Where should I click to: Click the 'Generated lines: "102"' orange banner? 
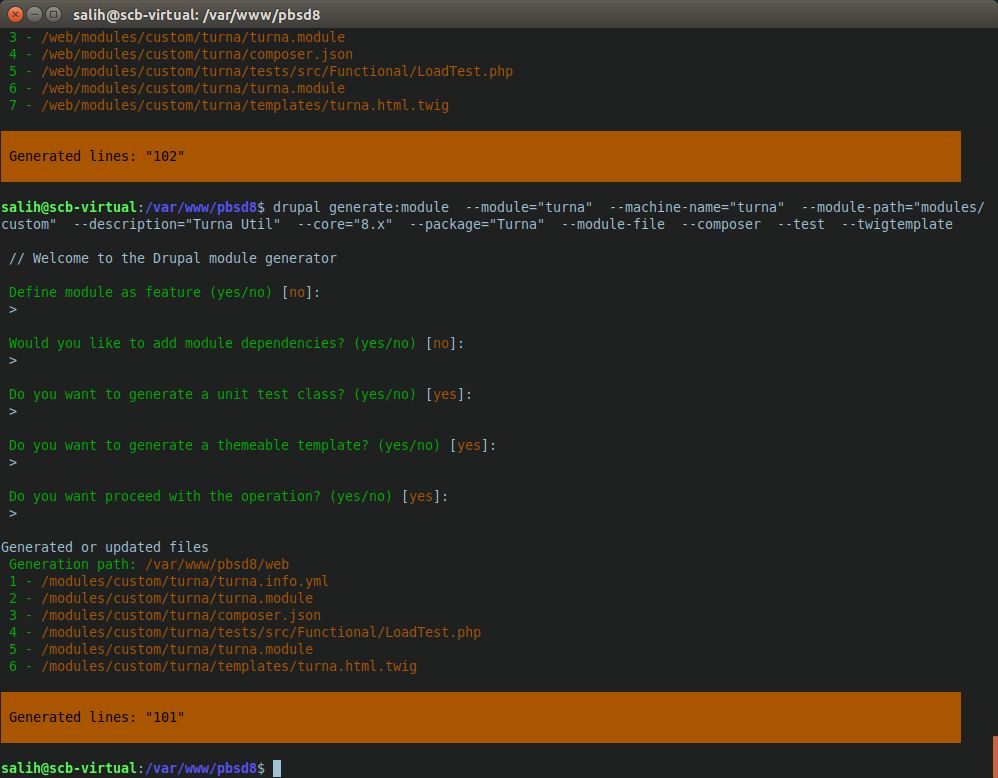click(x=481, y=157)
